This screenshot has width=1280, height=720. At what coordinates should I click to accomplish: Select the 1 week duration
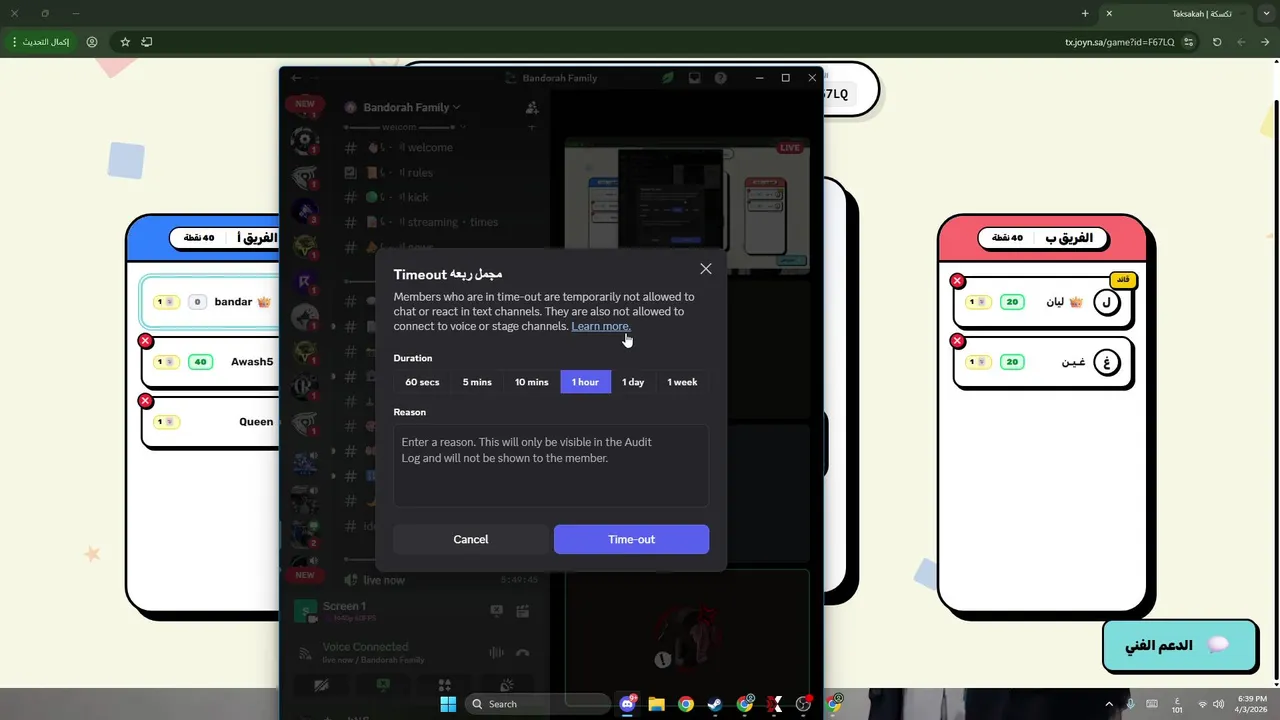[682, 382]
